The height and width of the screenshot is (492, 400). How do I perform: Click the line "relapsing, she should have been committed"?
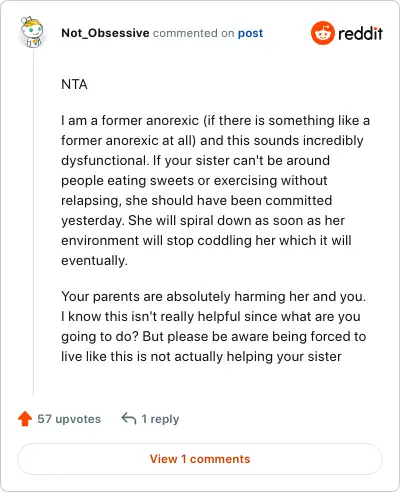(x=197, y=201)
